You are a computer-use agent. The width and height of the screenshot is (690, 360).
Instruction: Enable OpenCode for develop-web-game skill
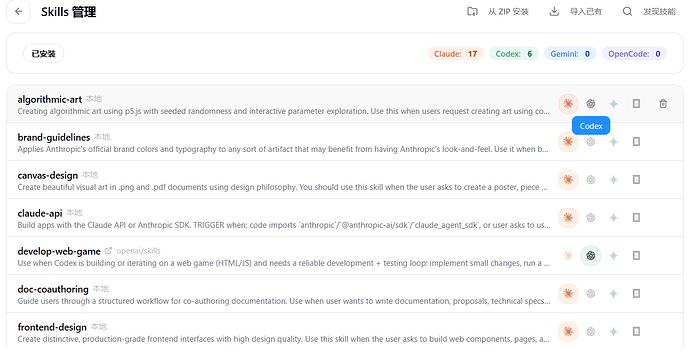click(x=636, y=256)
